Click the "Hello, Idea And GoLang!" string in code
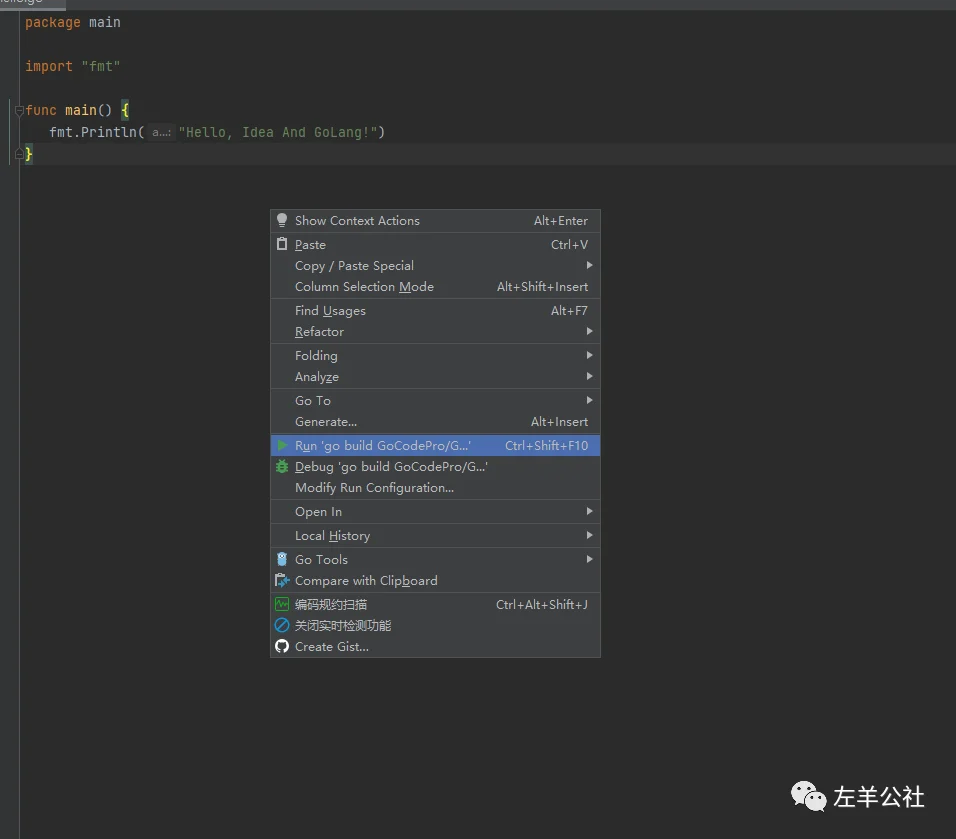956x839 pixels. 281,132
